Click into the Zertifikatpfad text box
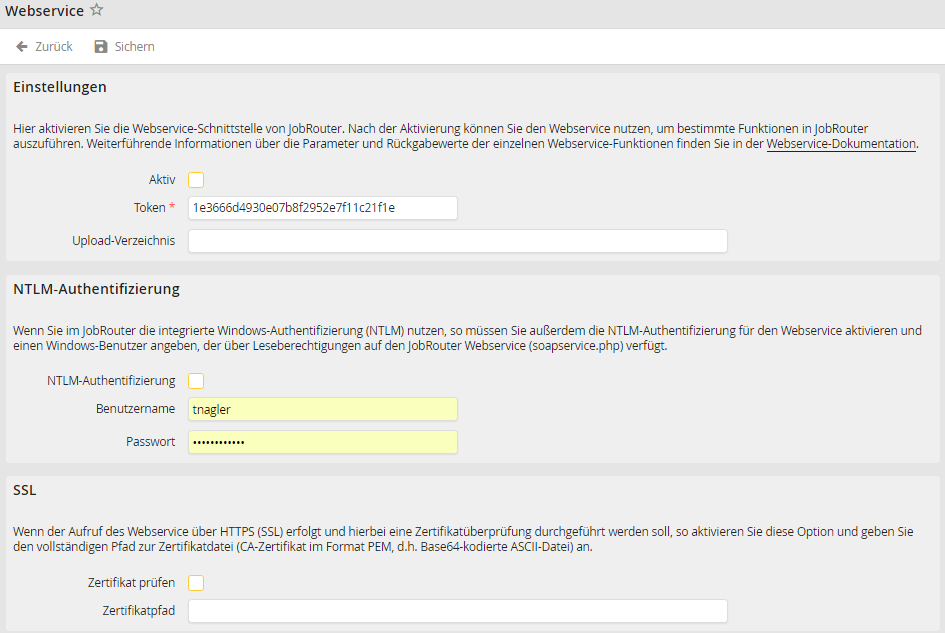The width and height of the screenshot is (945, 633). click(457, 611)
